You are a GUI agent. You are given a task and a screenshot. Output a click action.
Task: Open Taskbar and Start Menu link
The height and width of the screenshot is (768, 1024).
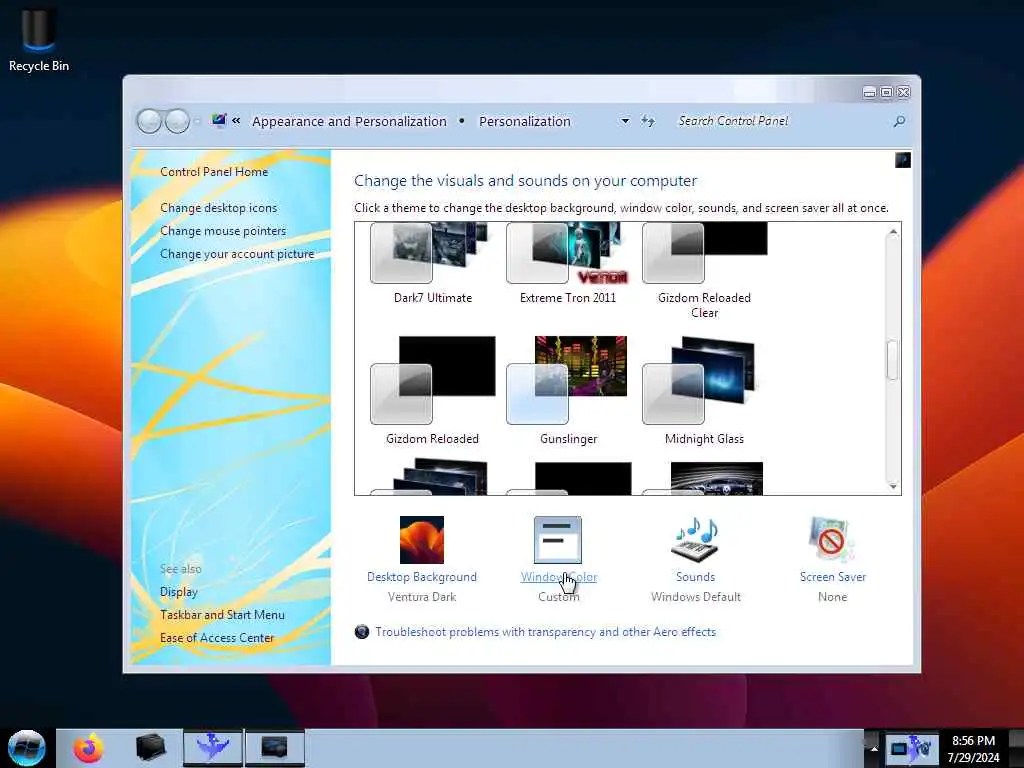[222, 615]
